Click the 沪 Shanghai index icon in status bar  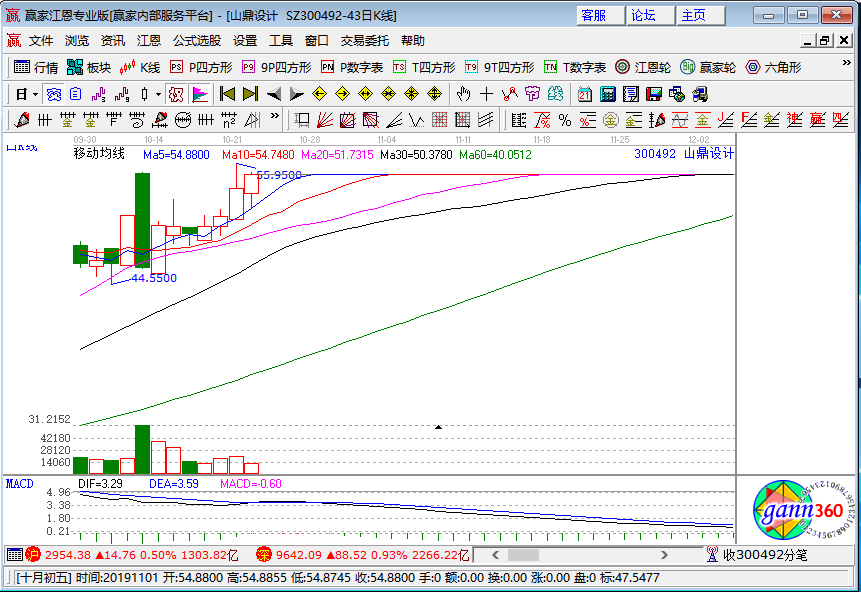33,555
